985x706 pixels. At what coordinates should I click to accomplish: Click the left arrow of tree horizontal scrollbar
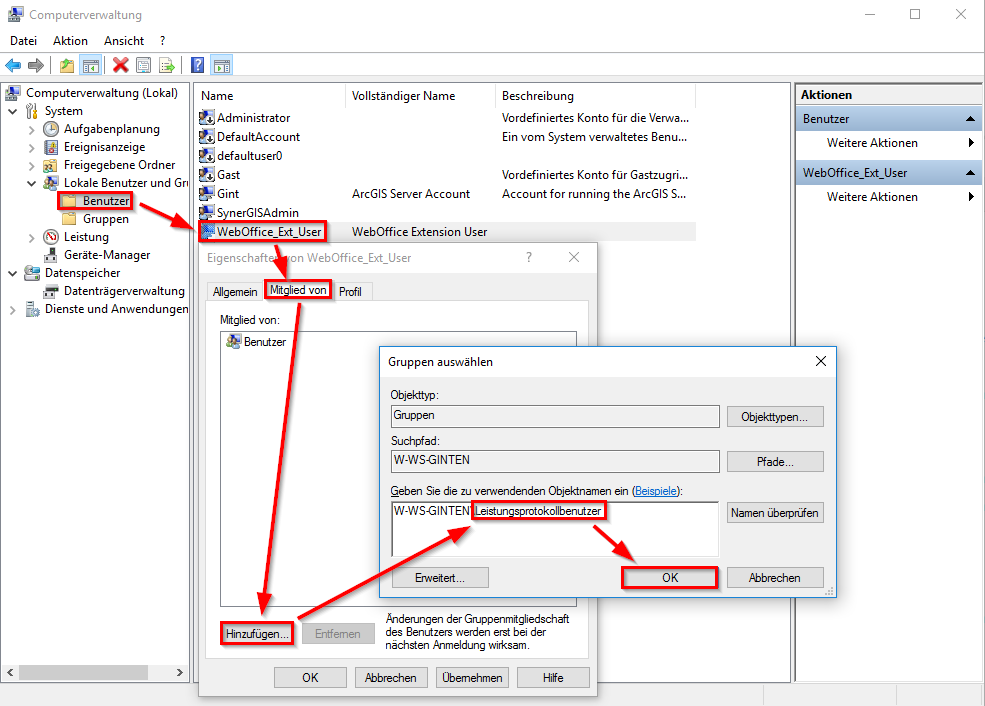click(x=10, y=672)
